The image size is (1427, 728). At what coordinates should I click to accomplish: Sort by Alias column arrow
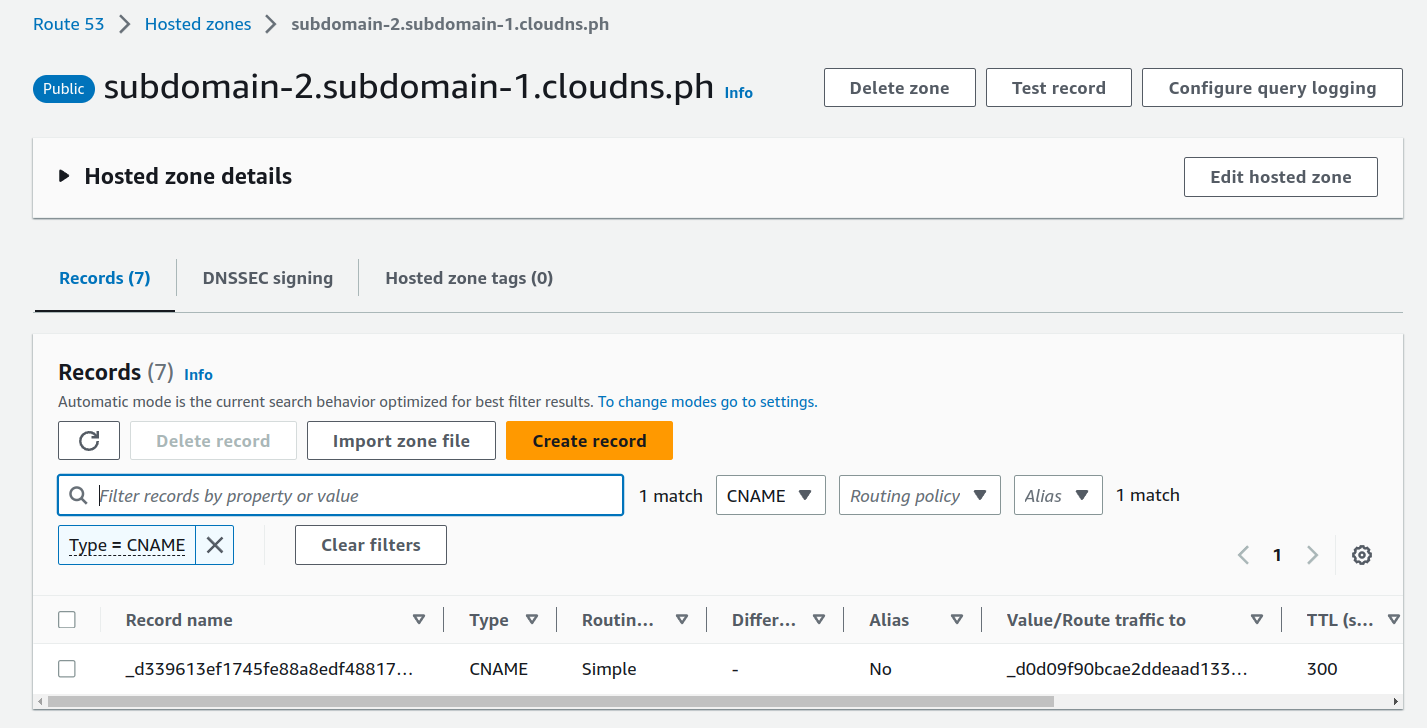pos(957,620)
